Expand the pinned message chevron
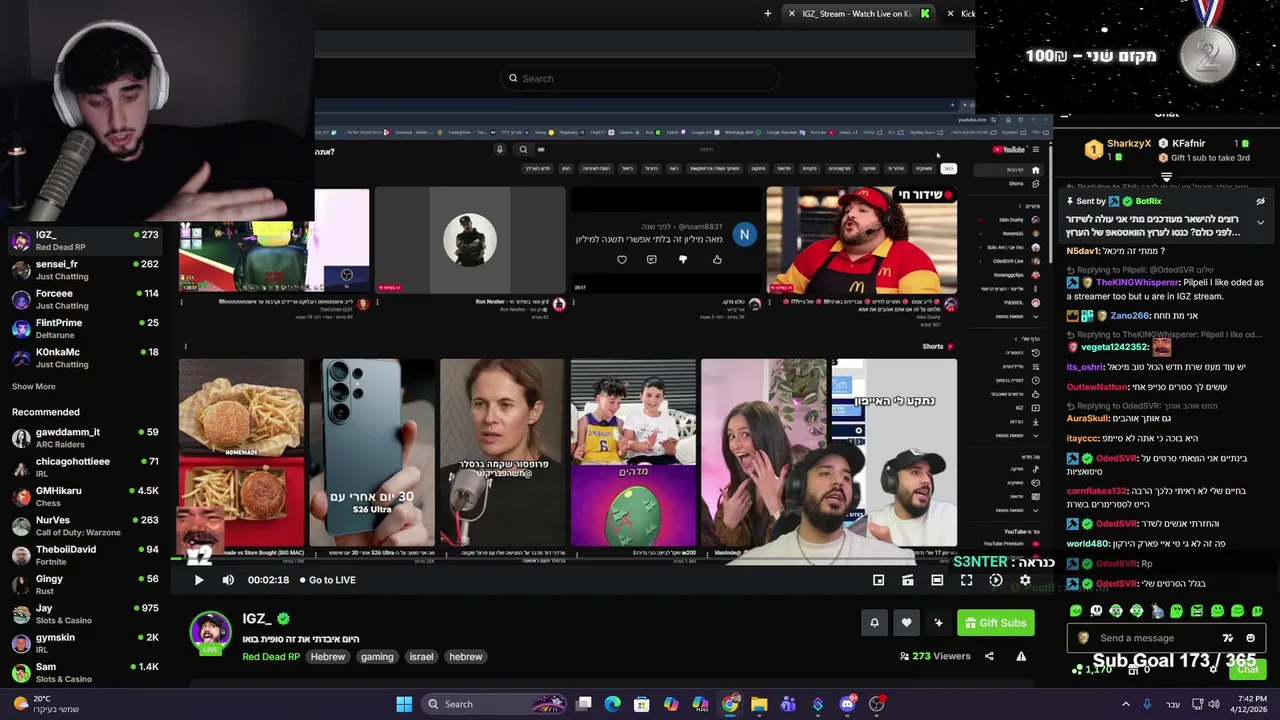The height and width of the screenshot is (720, 1280). [1260, 222]
